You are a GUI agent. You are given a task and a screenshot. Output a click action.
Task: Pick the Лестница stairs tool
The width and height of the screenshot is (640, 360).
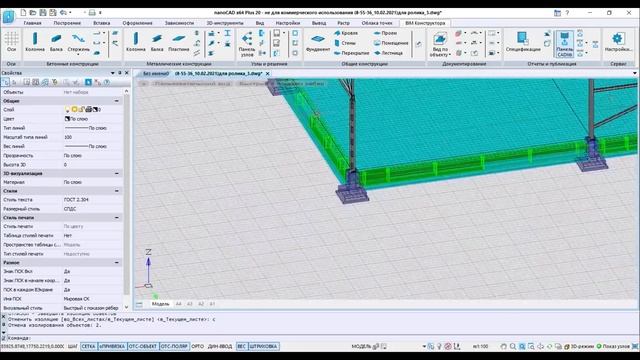coord(388,53)
